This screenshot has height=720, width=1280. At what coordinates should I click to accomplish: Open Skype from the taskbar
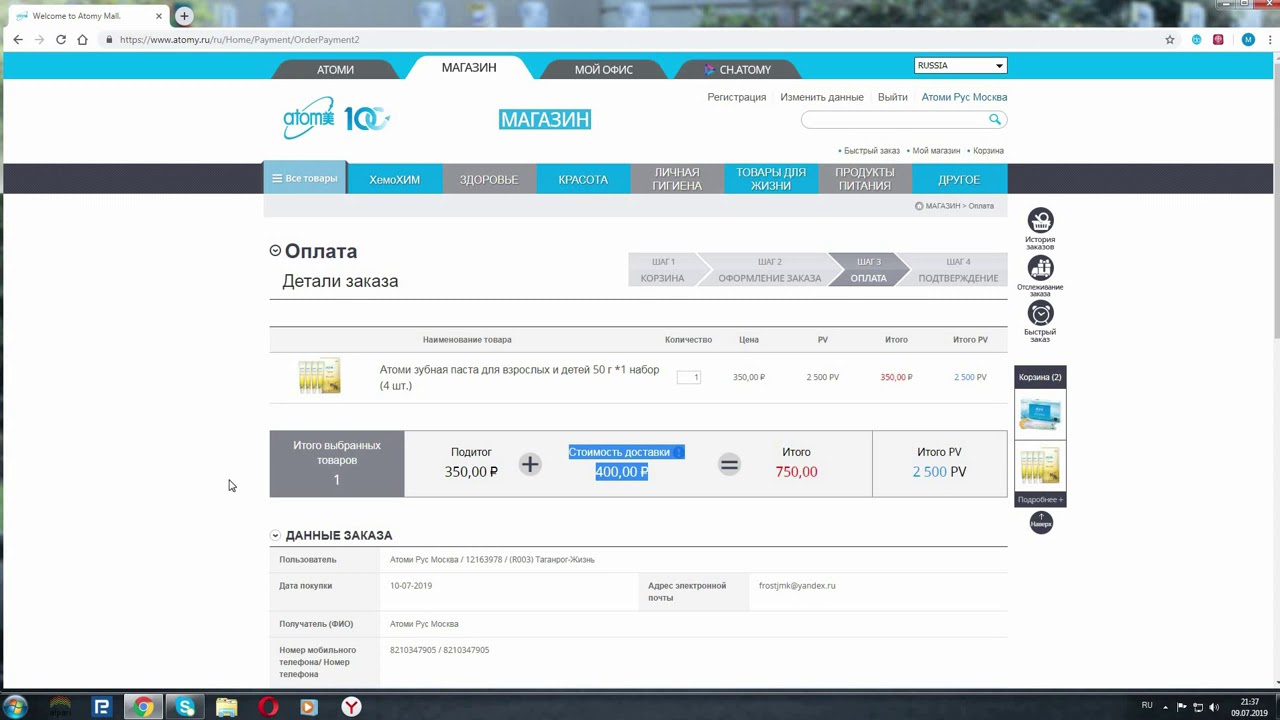185,707
